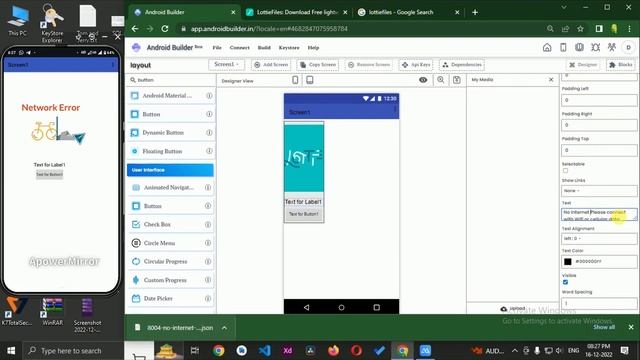640x360 pixels.
Task: Launch Firefox from the taskbar
Action: click(x=333, y=351)
